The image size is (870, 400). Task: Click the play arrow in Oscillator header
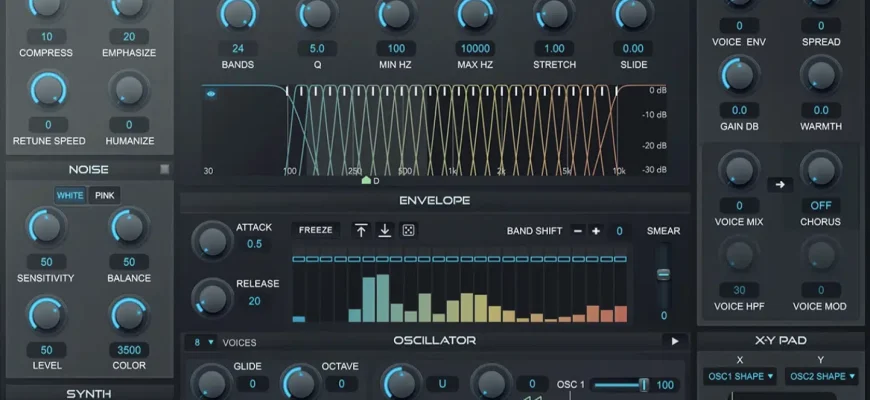click(x=675, y=341)
